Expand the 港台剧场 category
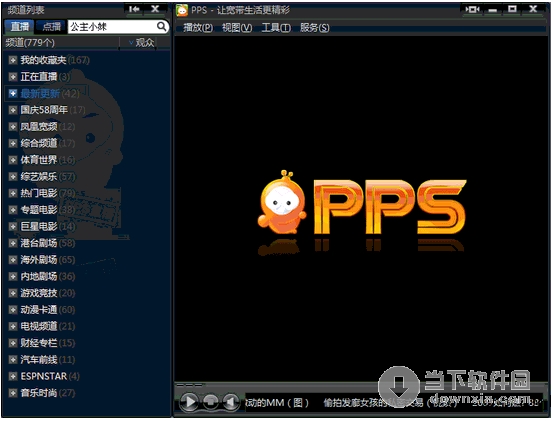The width and height of the screenshot is (554, 421). click(x=13, y=243)
